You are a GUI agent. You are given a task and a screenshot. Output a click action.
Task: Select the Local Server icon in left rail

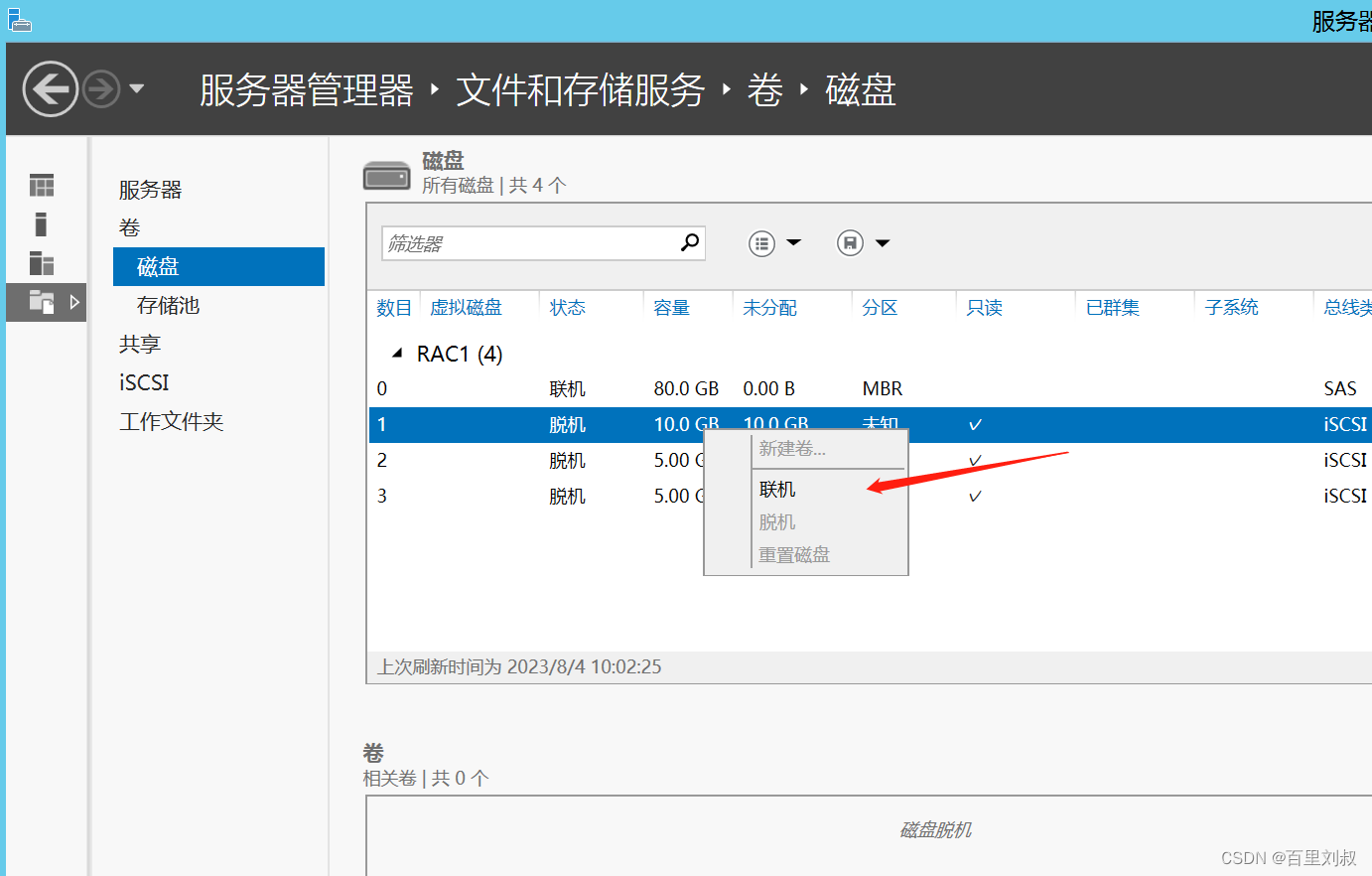pyautogui.click(x=41, y=224)
